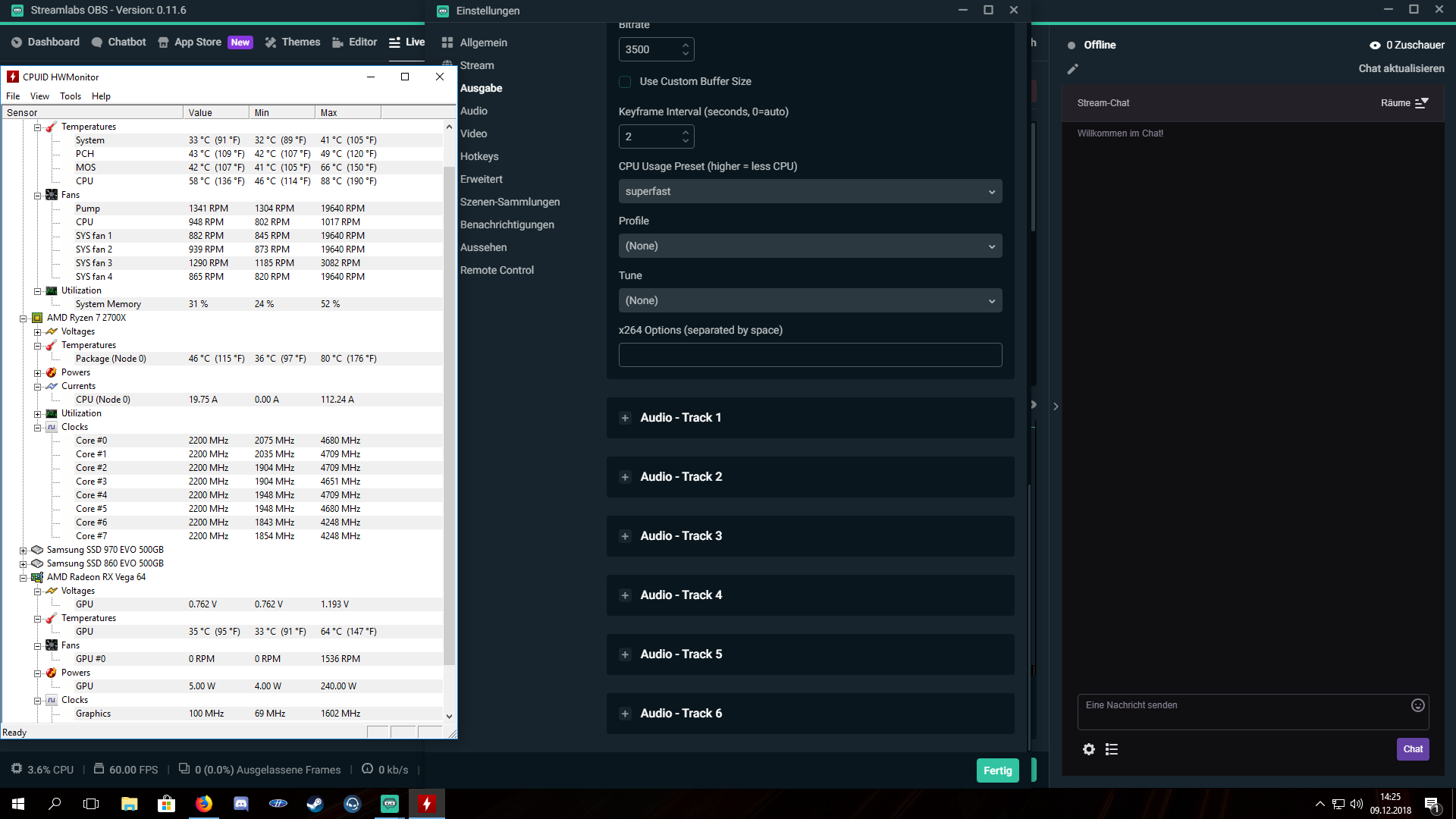Image resolution: width=1456 pixels, height=819 pixels.
Task: Click the Chat aktualisieren link
Action: coord(1401,68)
